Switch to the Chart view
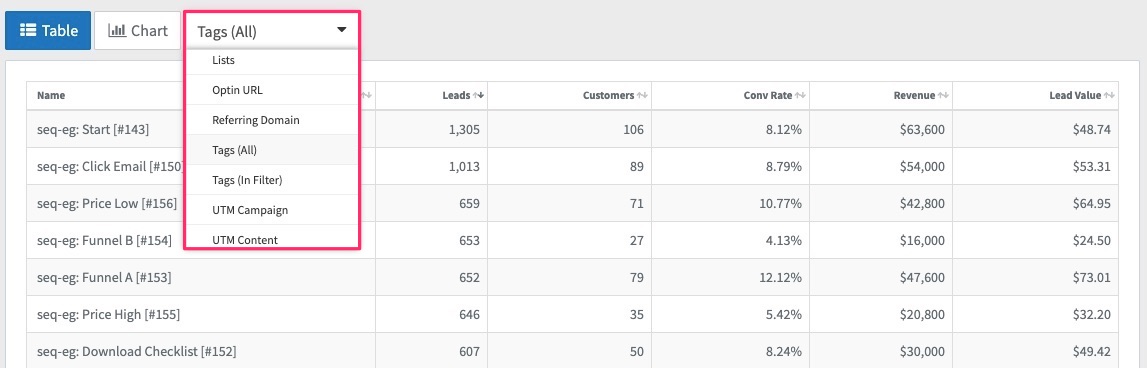The image size is (1147, 368). (x=138, y=31)
